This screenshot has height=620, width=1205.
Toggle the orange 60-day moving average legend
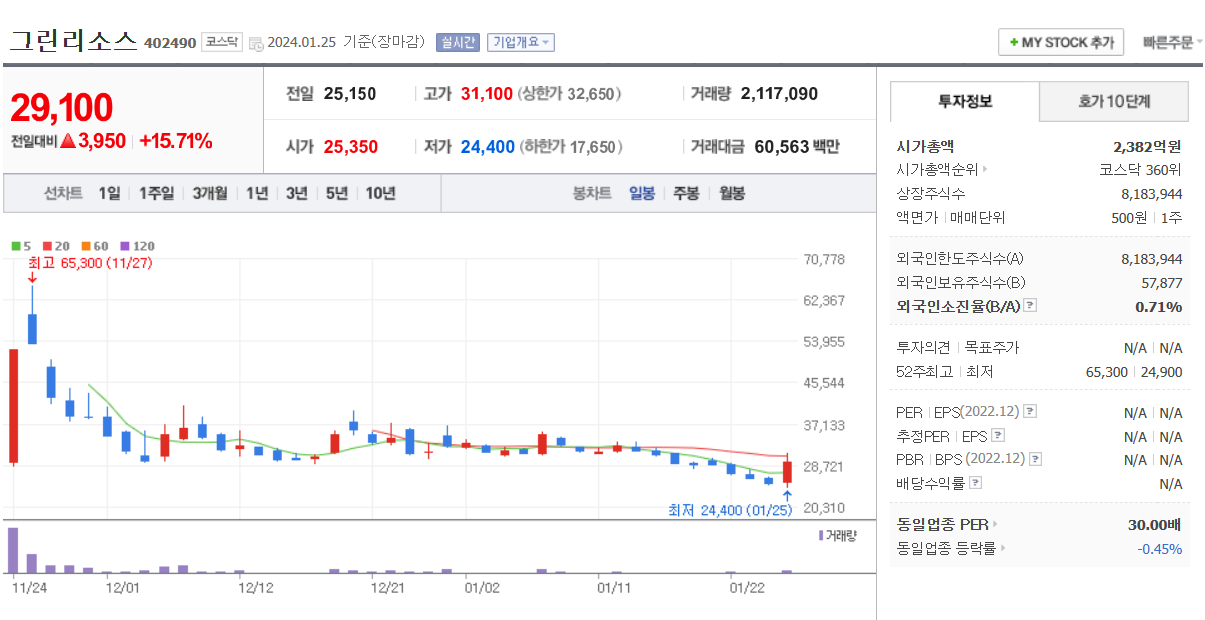[94, 246]
